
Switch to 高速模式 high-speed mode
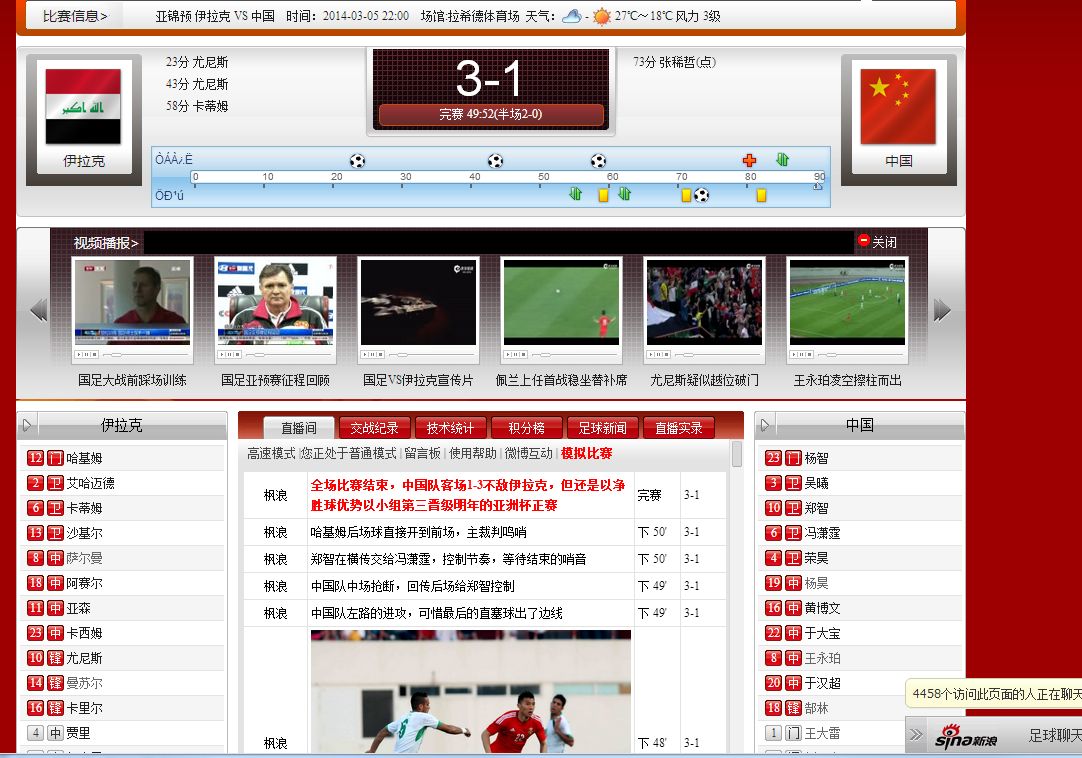(271, 453)
